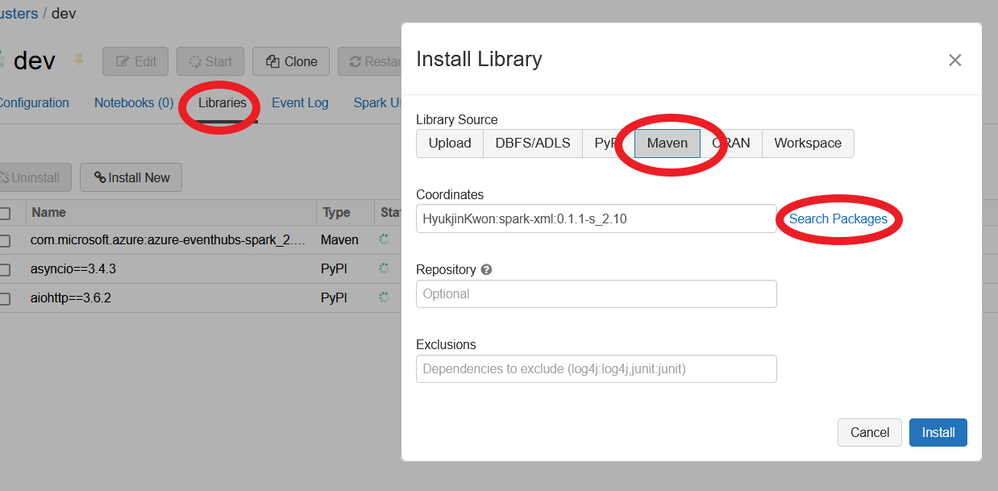Image resolution: width=998 pixels, height=491 pixels.
Task: Click the Repository help question mark icon
Action: [487, 270]
